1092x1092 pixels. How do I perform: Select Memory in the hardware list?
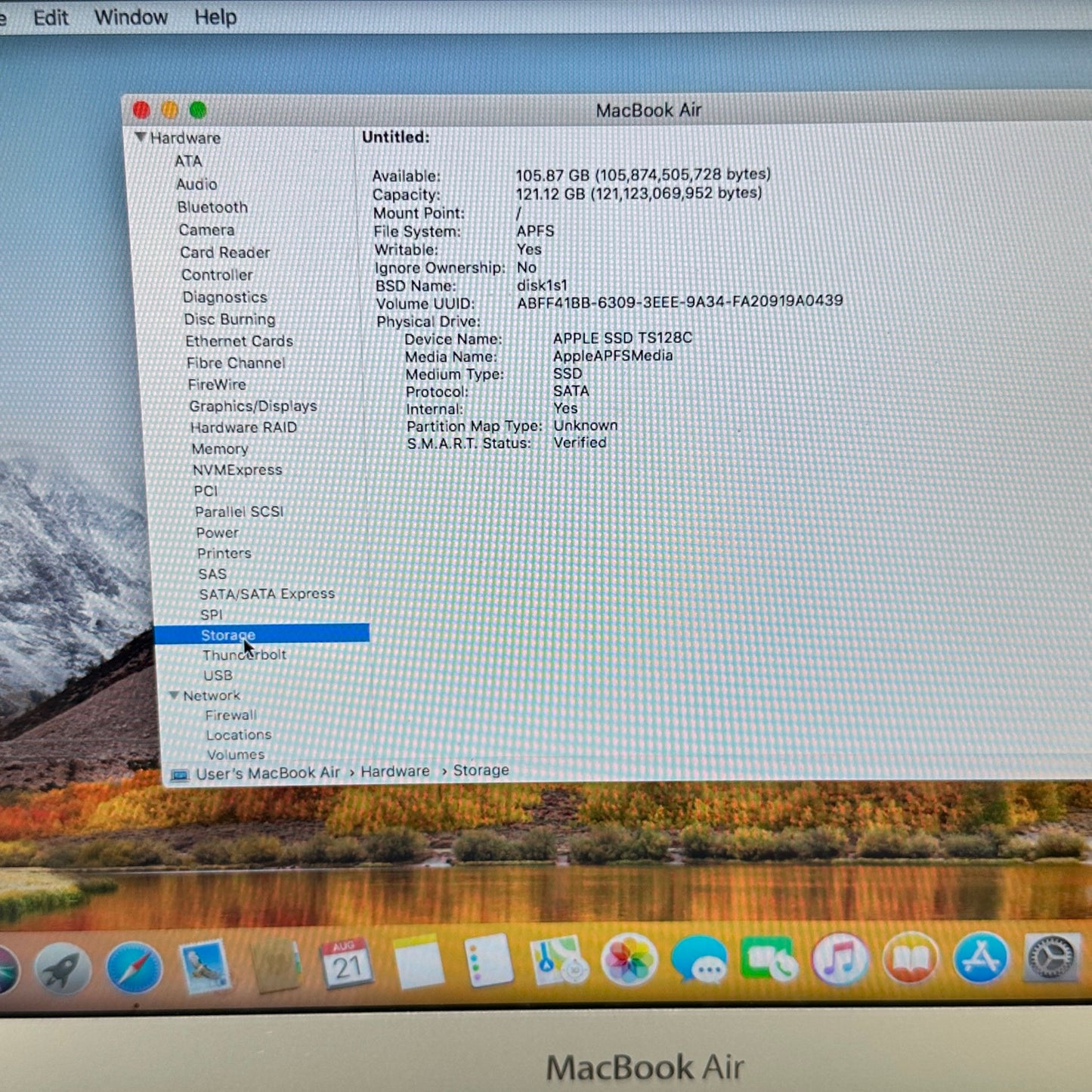pos(220,449)
